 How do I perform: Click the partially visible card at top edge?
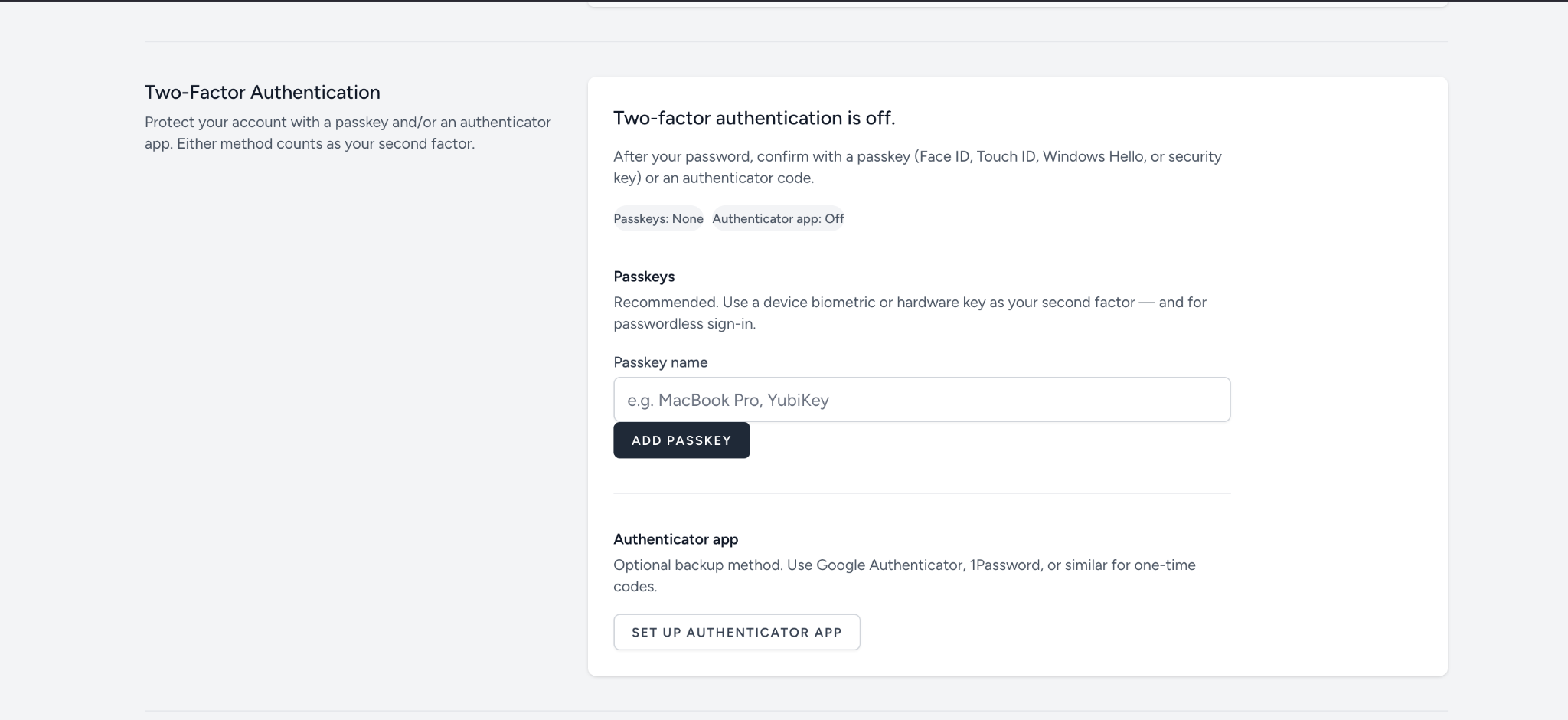click(1018, 4)
